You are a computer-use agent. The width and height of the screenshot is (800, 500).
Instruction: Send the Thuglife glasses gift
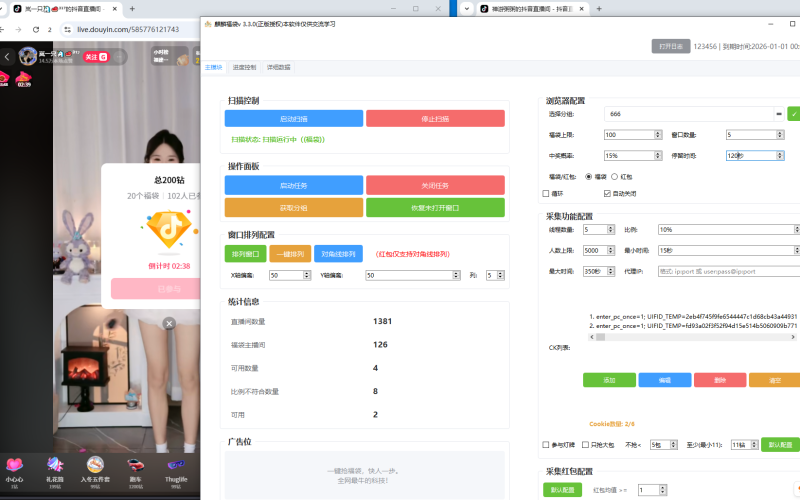pos(176,472)
